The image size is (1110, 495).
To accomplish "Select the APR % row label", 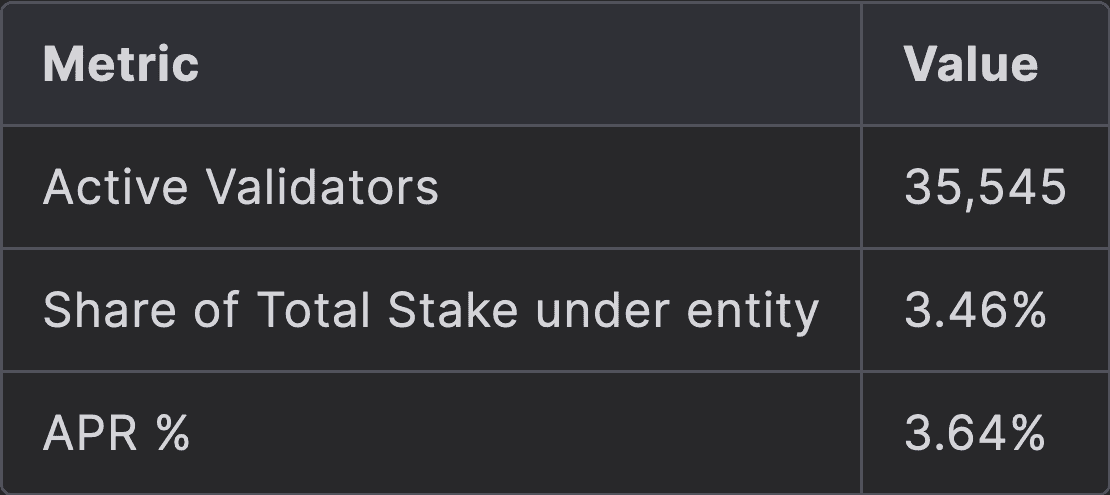I will (116, 434).
